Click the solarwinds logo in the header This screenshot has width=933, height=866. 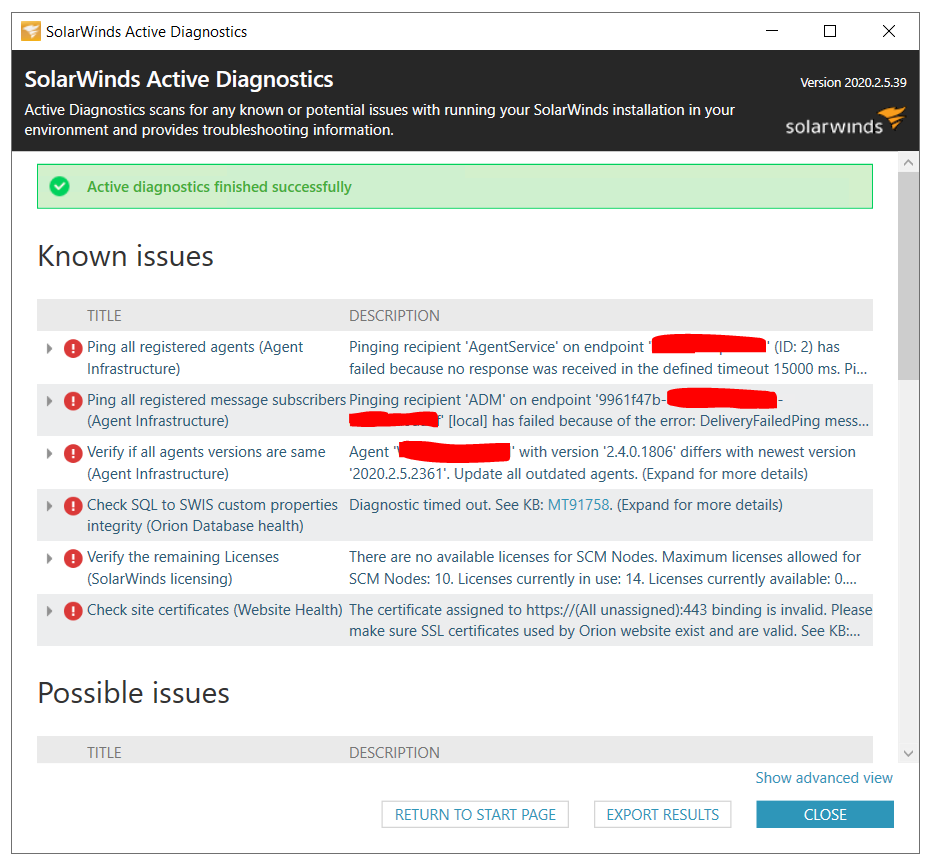coord(845,121)
